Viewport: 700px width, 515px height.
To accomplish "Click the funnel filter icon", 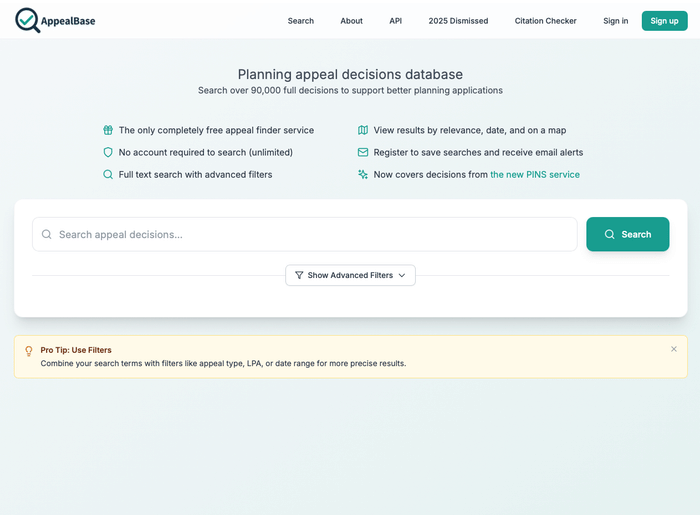I will [299, 275].
